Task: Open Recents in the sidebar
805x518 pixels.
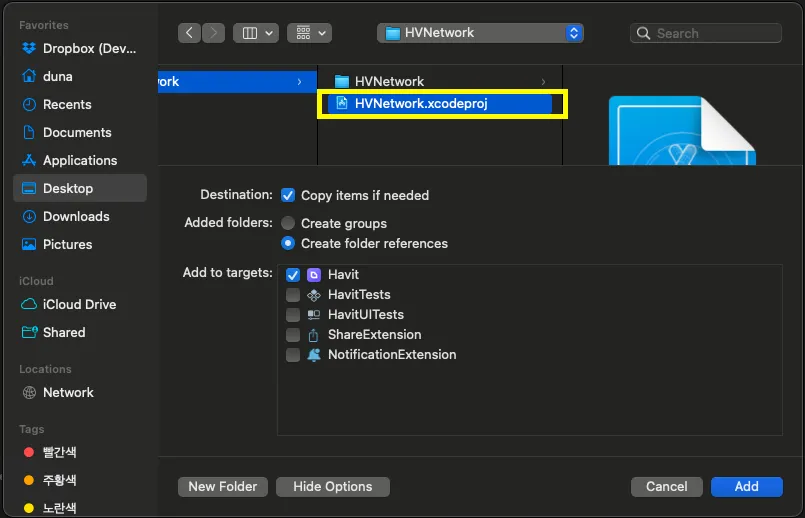Action: point(80,105)
